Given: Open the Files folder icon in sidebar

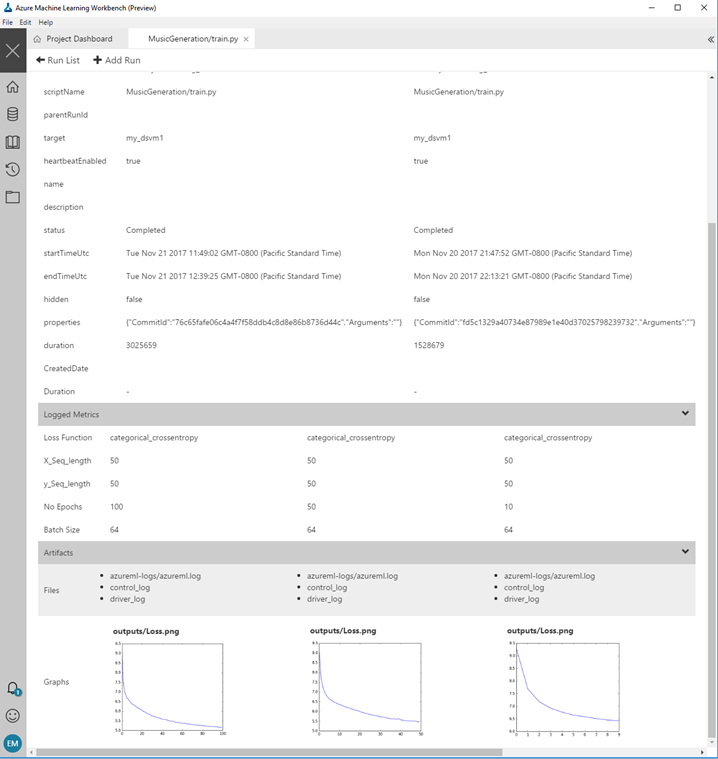Looking at the screenshot, I should (x=13, y=197).
